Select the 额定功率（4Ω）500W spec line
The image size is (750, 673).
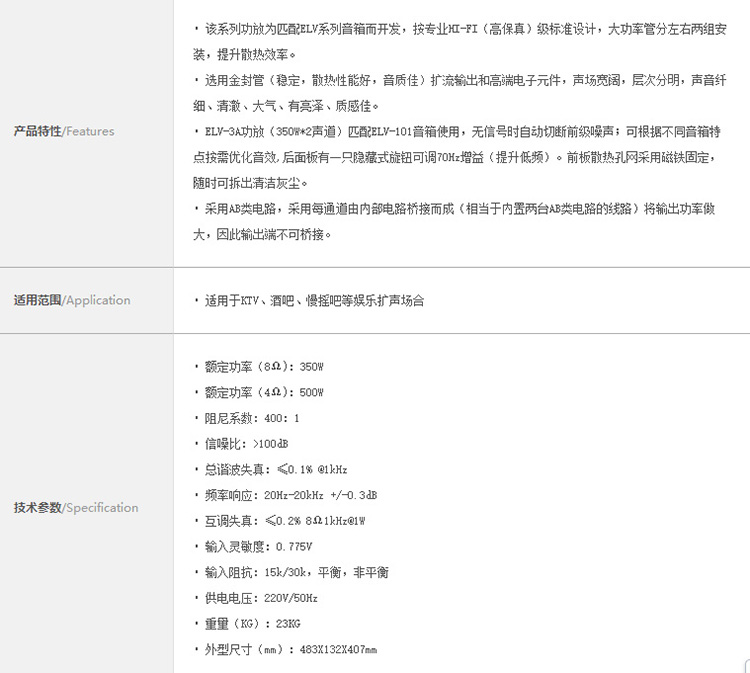click(264, 392)
